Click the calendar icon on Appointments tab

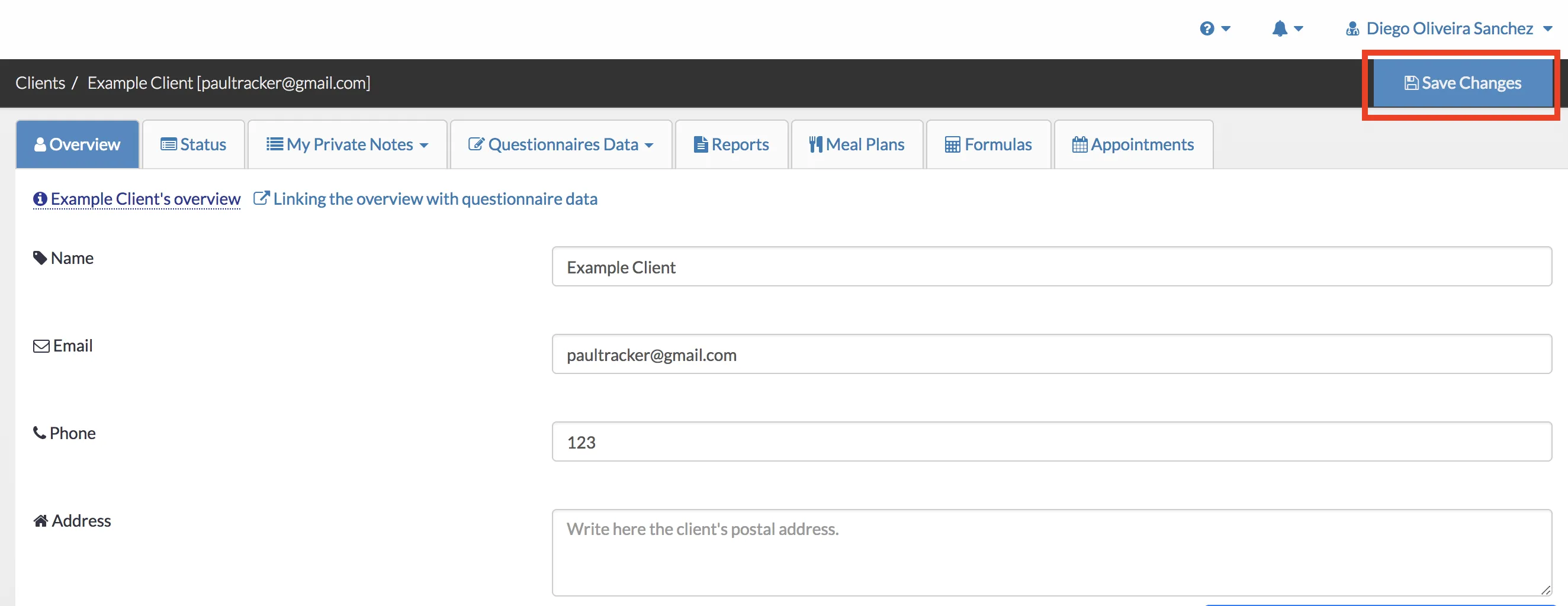coord(1079,145)
